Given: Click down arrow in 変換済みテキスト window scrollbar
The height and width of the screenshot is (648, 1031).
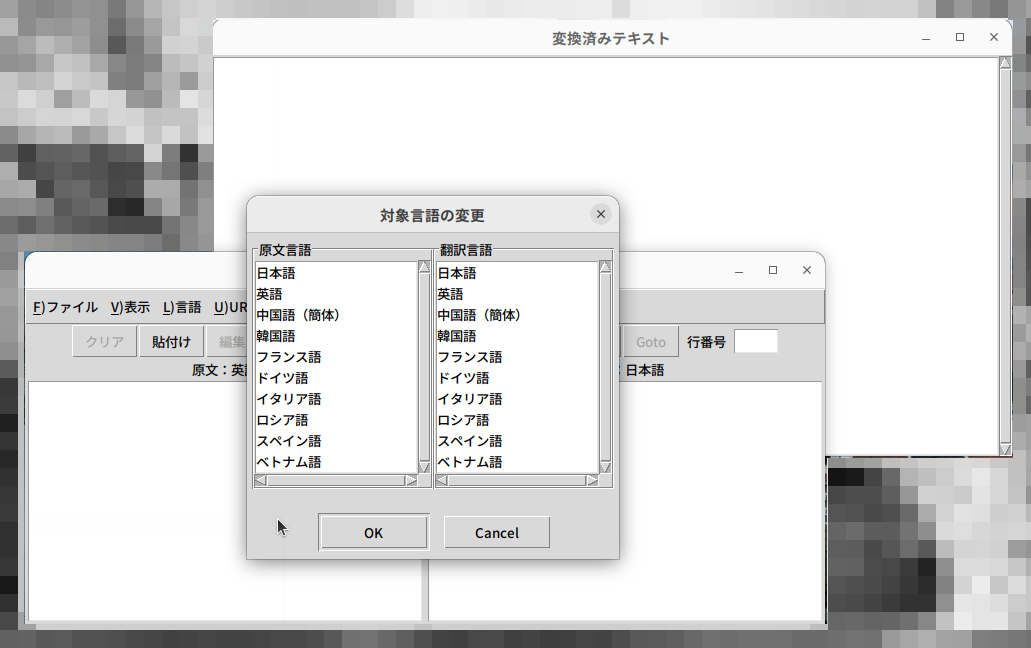Looking at the screenshot, I should point(1005,449).
